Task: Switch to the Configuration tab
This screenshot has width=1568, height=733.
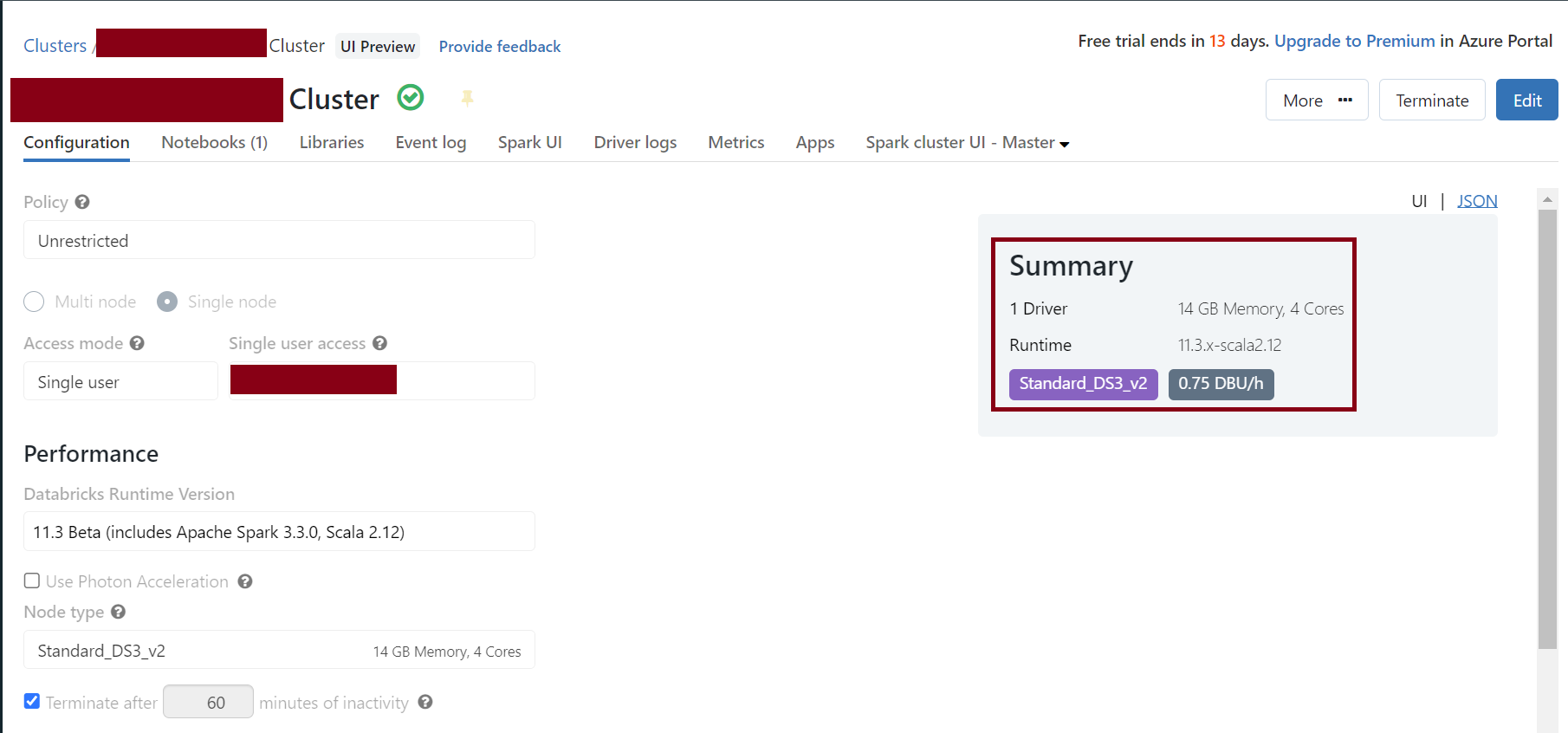Action: tap(76, 143)
